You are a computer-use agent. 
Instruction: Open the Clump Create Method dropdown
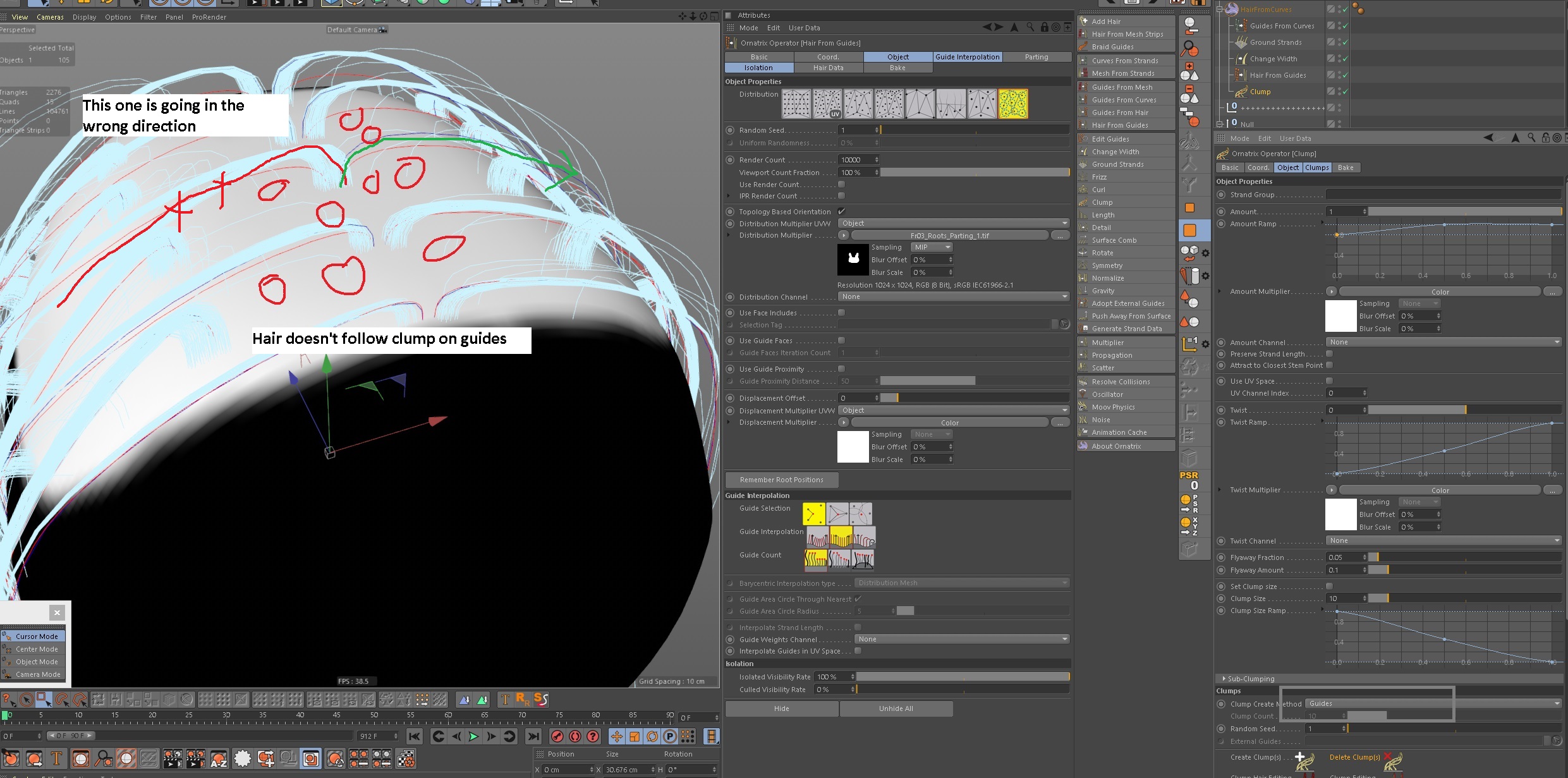(x=1433, y=703)
